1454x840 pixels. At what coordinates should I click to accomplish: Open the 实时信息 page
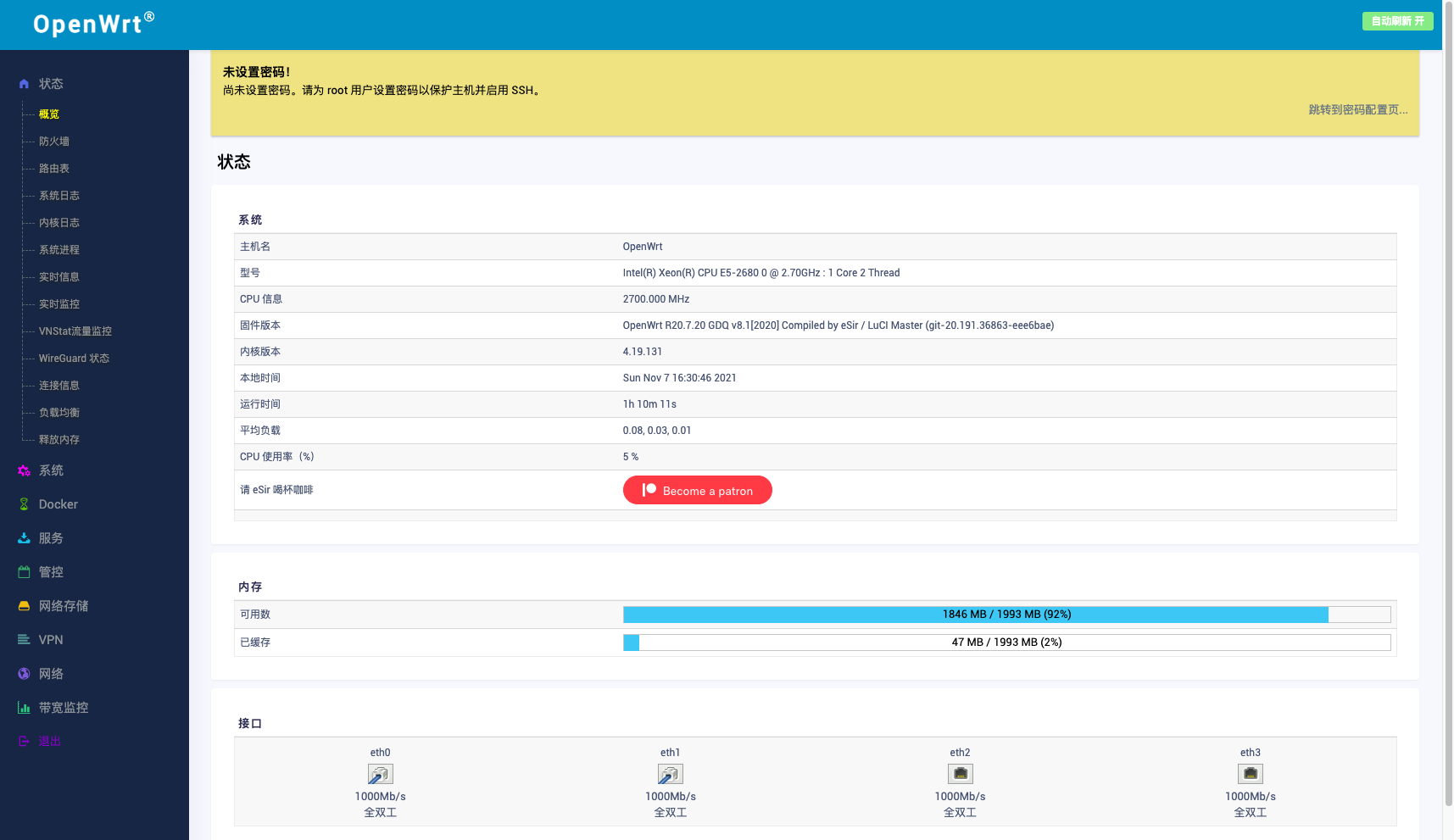(x=59, y=277)
